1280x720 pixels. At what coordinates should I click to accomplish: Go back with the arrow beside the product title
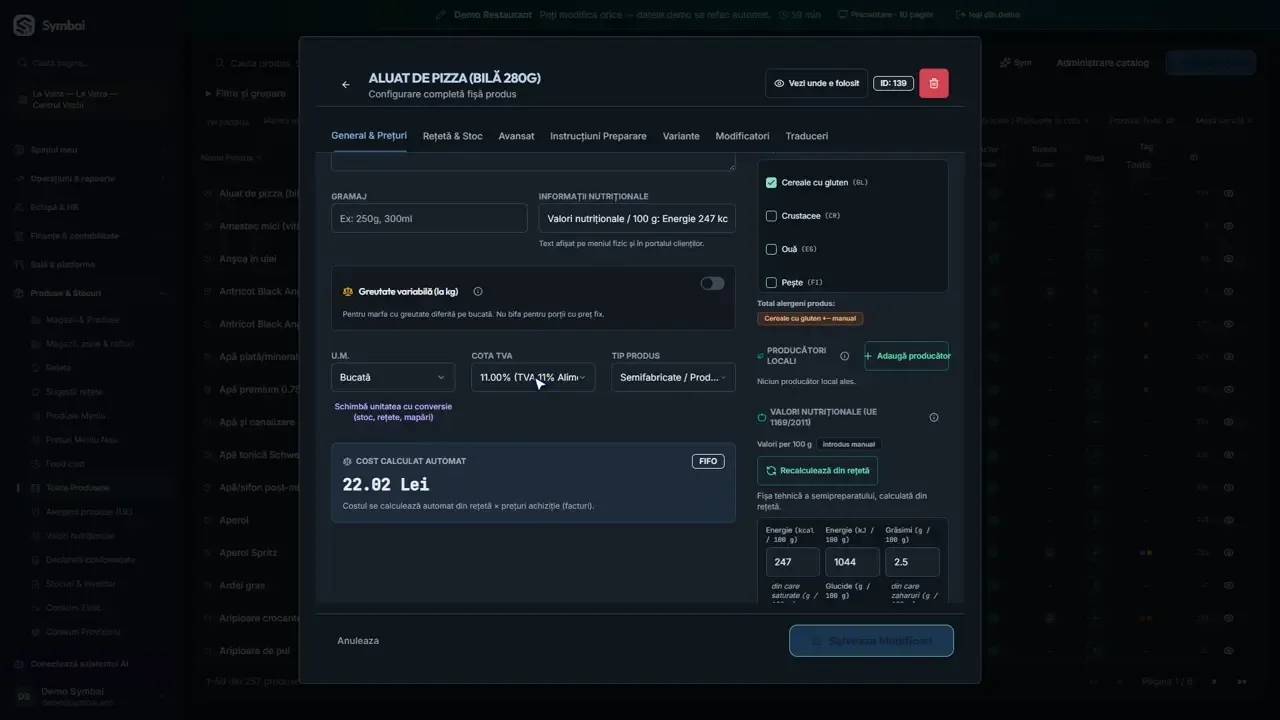[x=346, y=85]
